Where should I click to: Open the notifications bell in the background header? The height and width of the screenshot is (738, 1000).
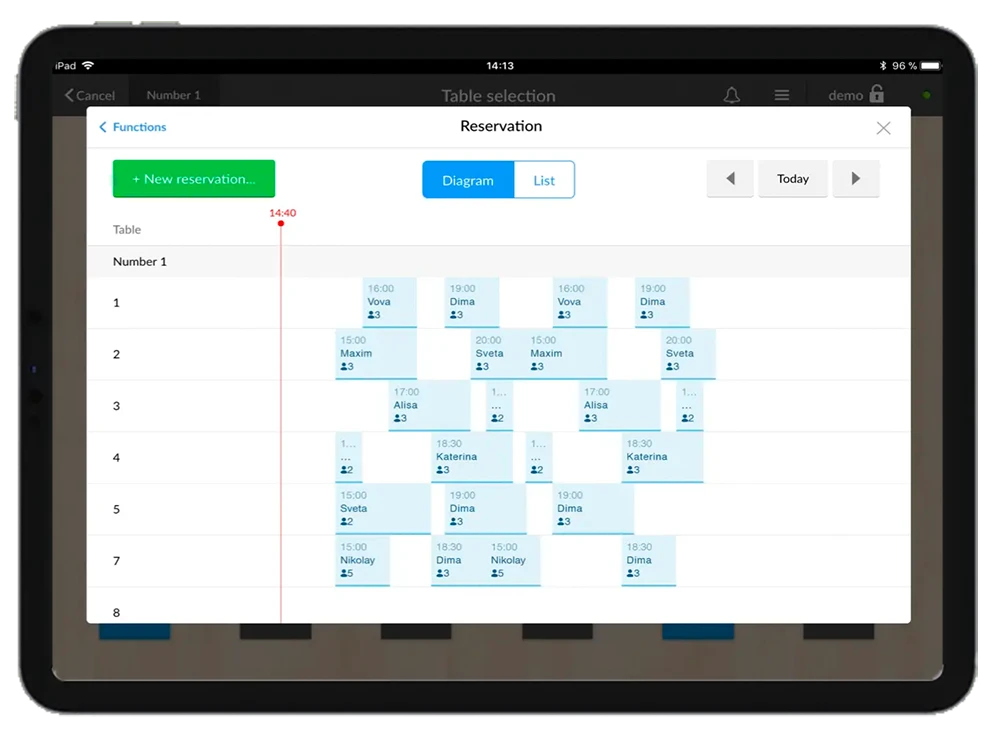(732, 95)
